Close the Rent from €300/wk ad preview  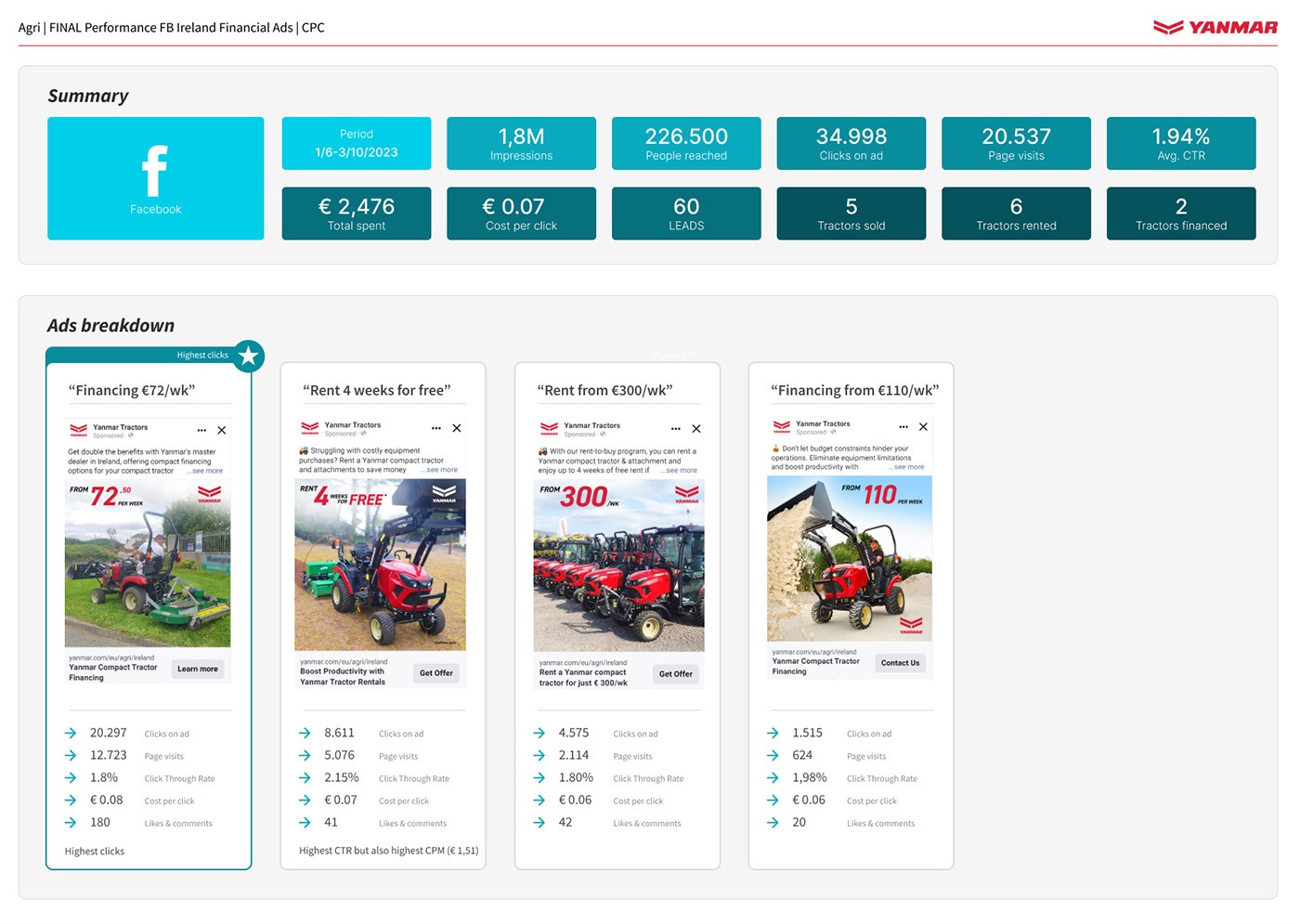696,429
